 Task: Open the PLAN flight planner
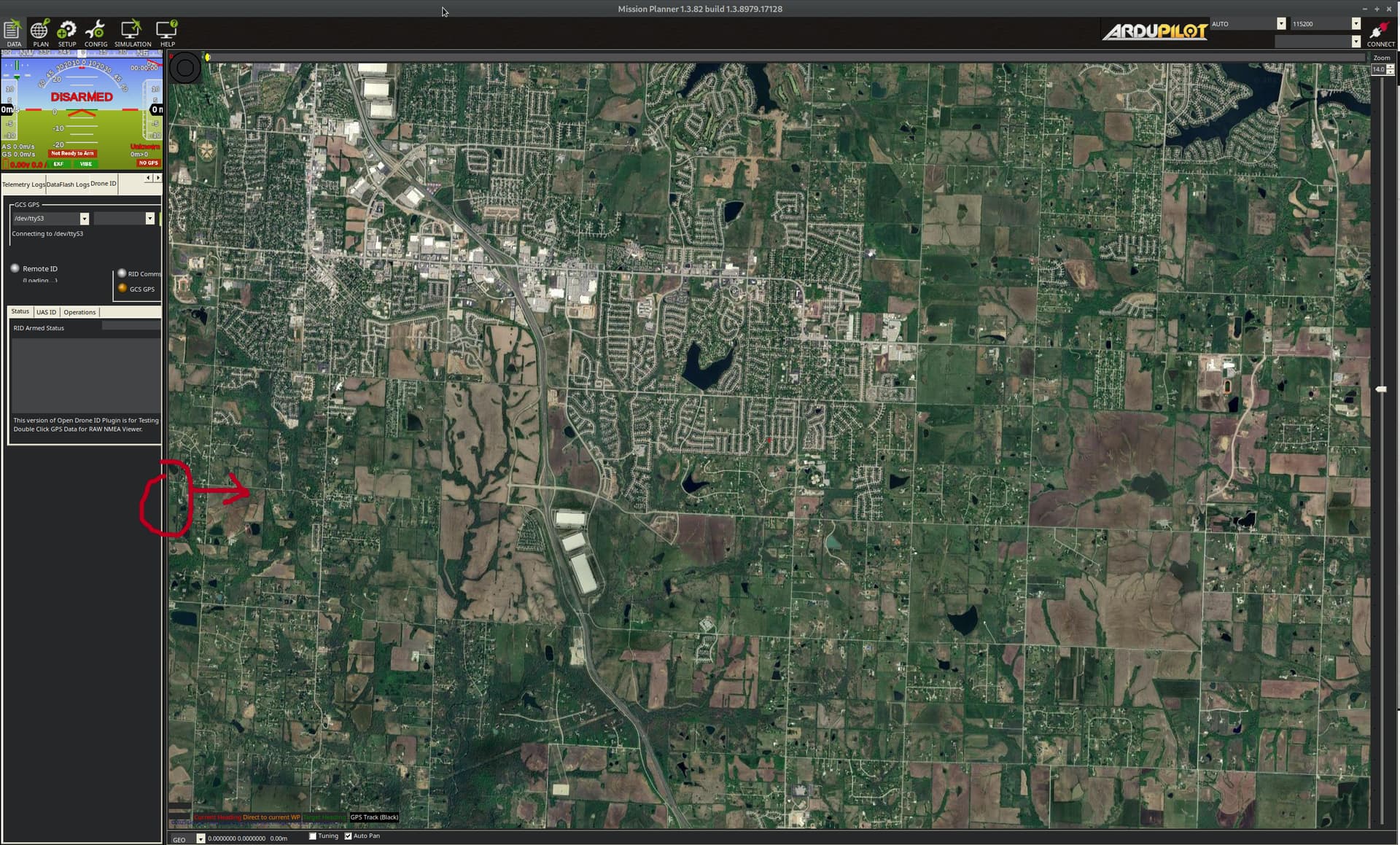40,33
